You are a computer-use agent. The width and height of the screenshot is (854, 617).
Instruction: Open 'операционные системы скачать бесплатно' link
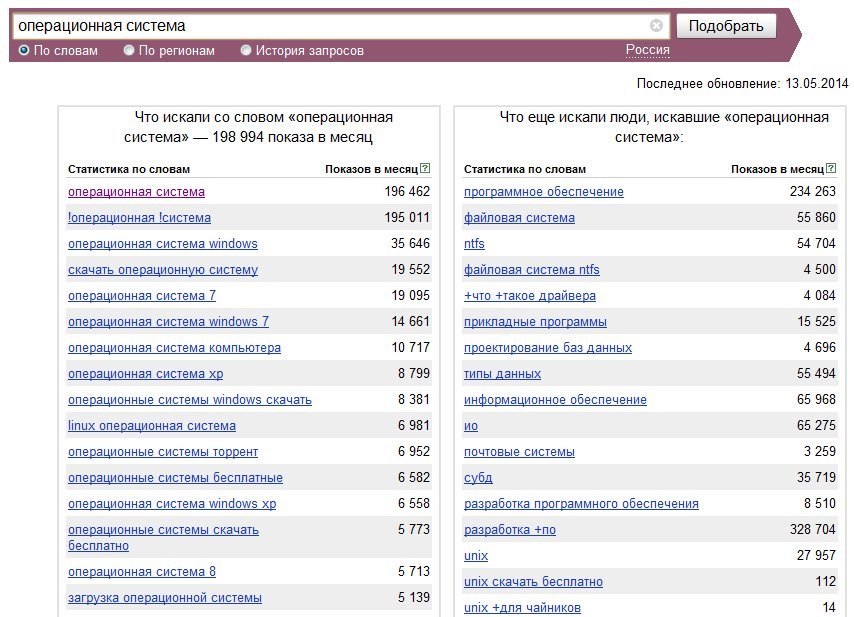163,537
